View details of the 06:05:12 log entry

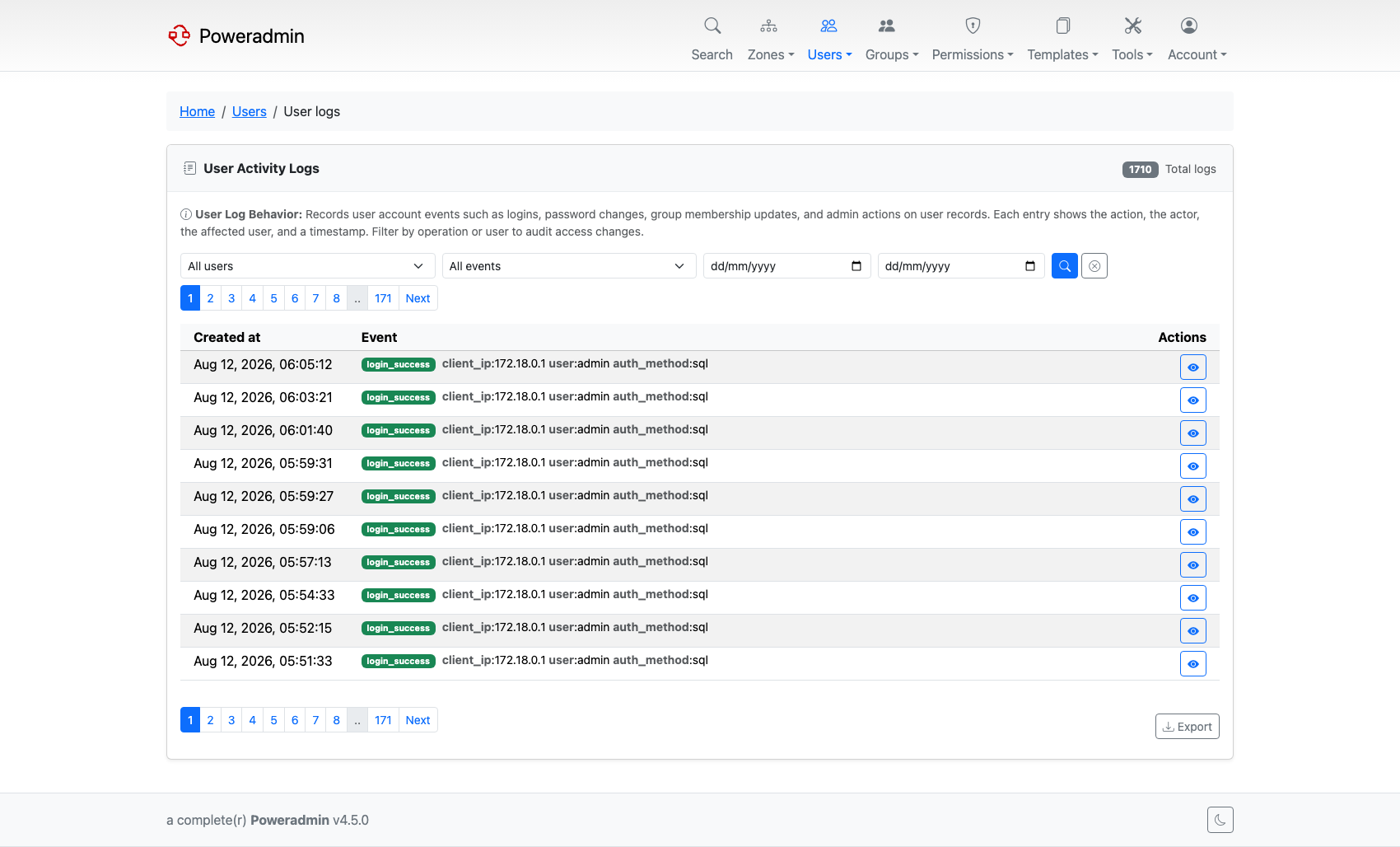point(1193,367)
